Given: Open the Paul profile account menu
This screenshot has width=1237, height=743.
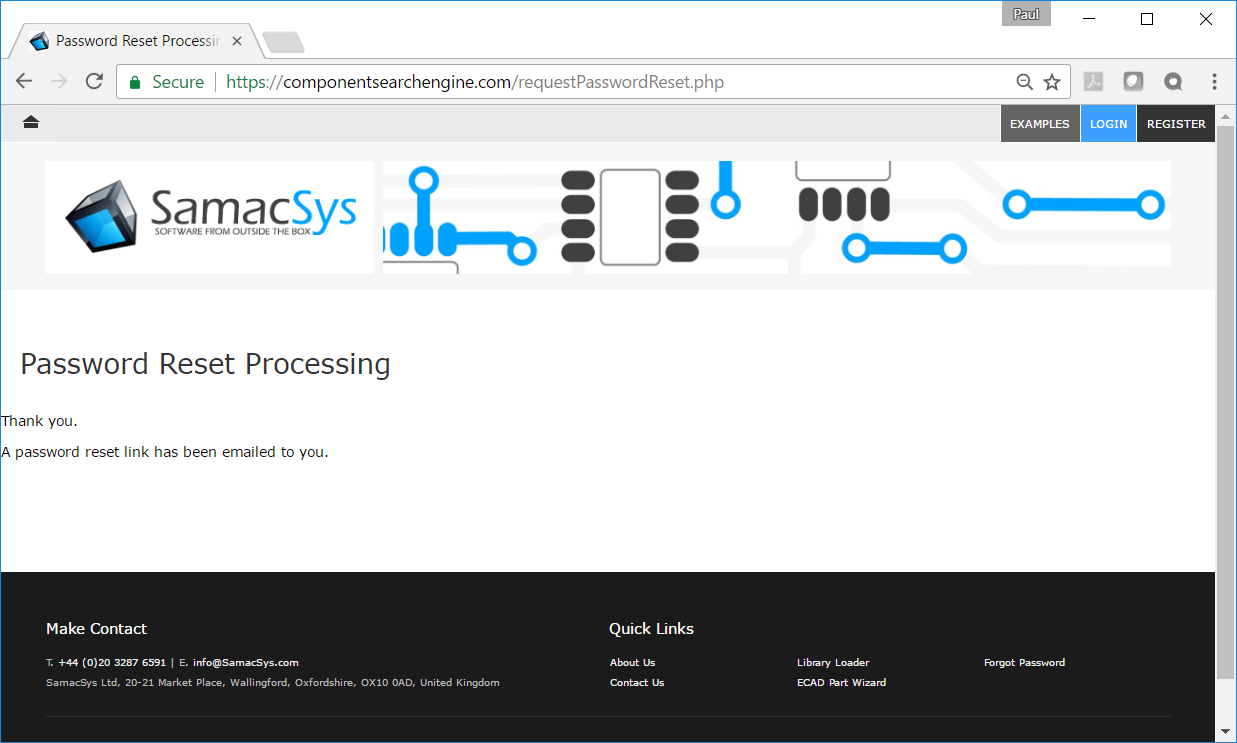Looking at the screenshot, I should click(x=1026, y=13).
